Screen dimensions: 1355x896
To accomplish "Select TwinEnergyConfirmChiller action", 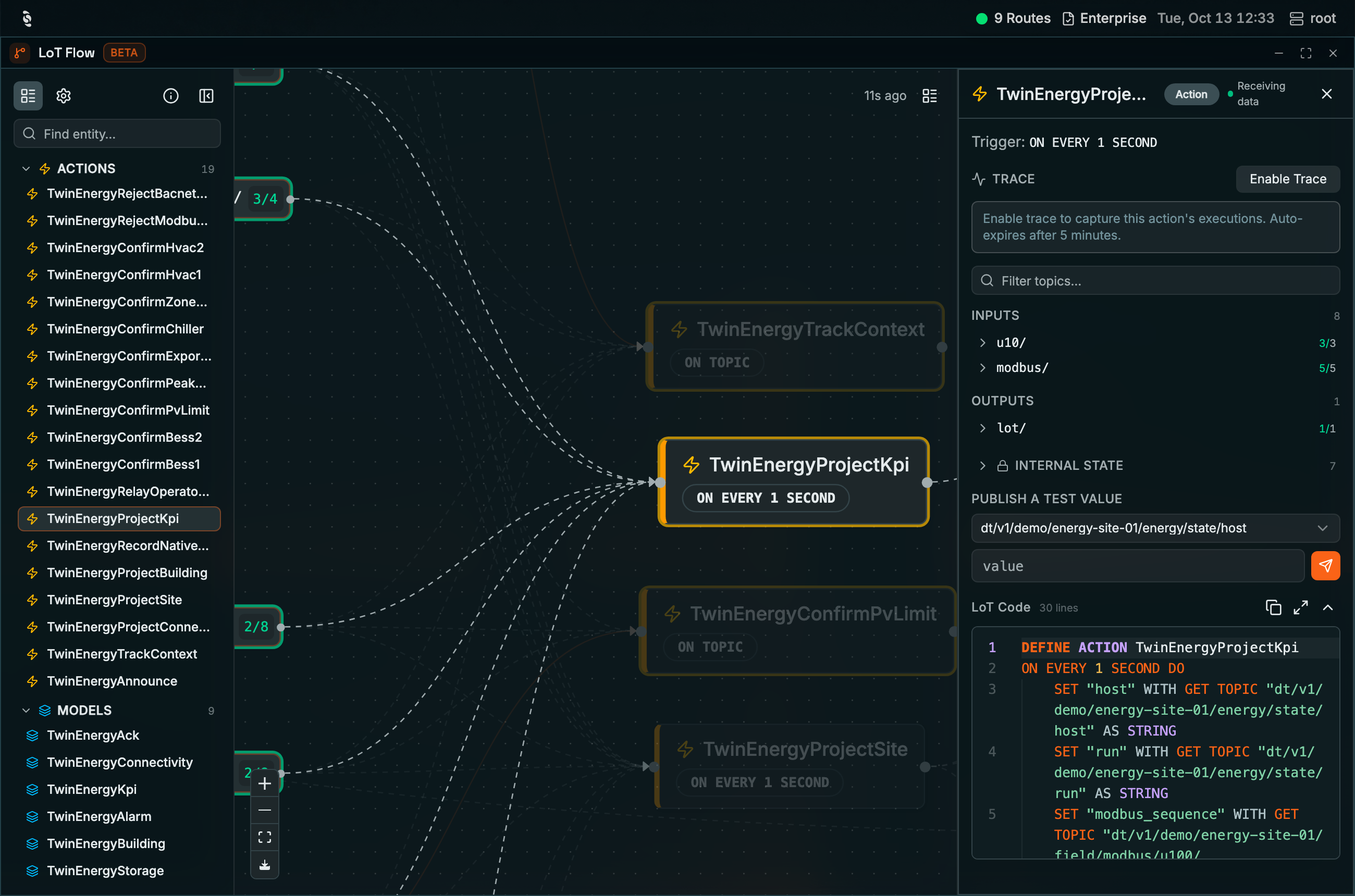I will (119, 329).
